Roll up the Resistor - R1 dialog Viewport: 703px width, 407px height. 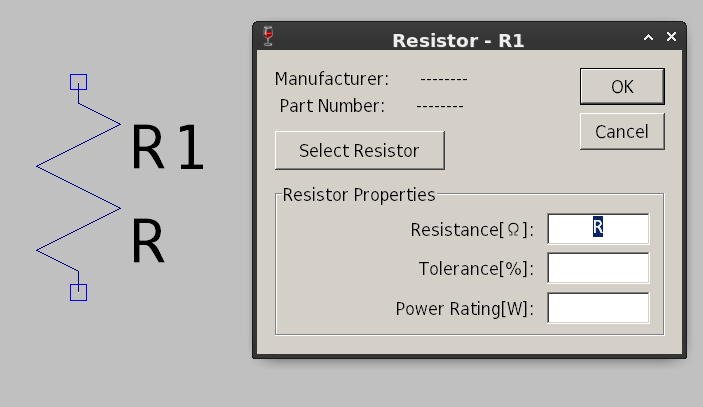(x=648, y=37)
